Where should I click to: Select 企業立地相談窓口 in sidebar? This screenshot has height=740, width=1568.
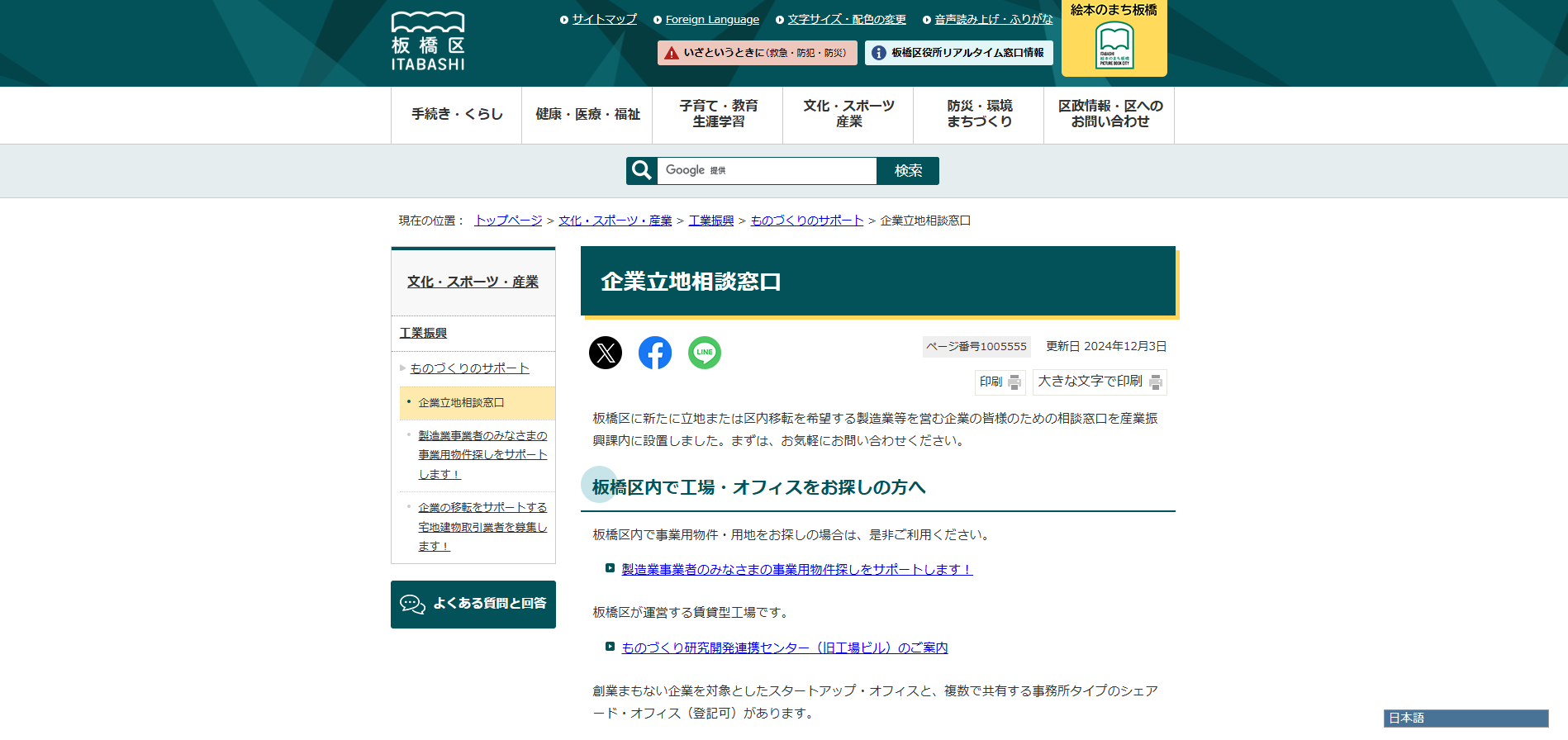[478, 403]
